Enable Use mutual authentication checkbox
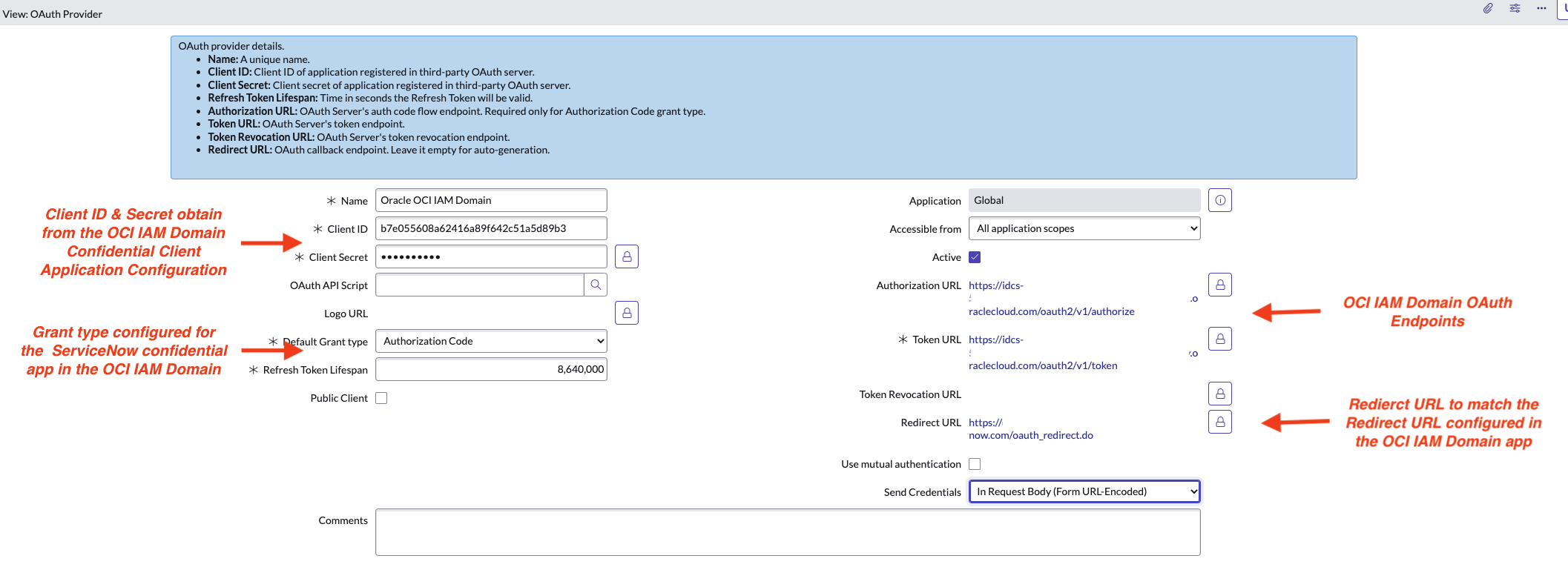This screenshot has height=570, width=1568. pyautogui.click(x=975, y=464)
